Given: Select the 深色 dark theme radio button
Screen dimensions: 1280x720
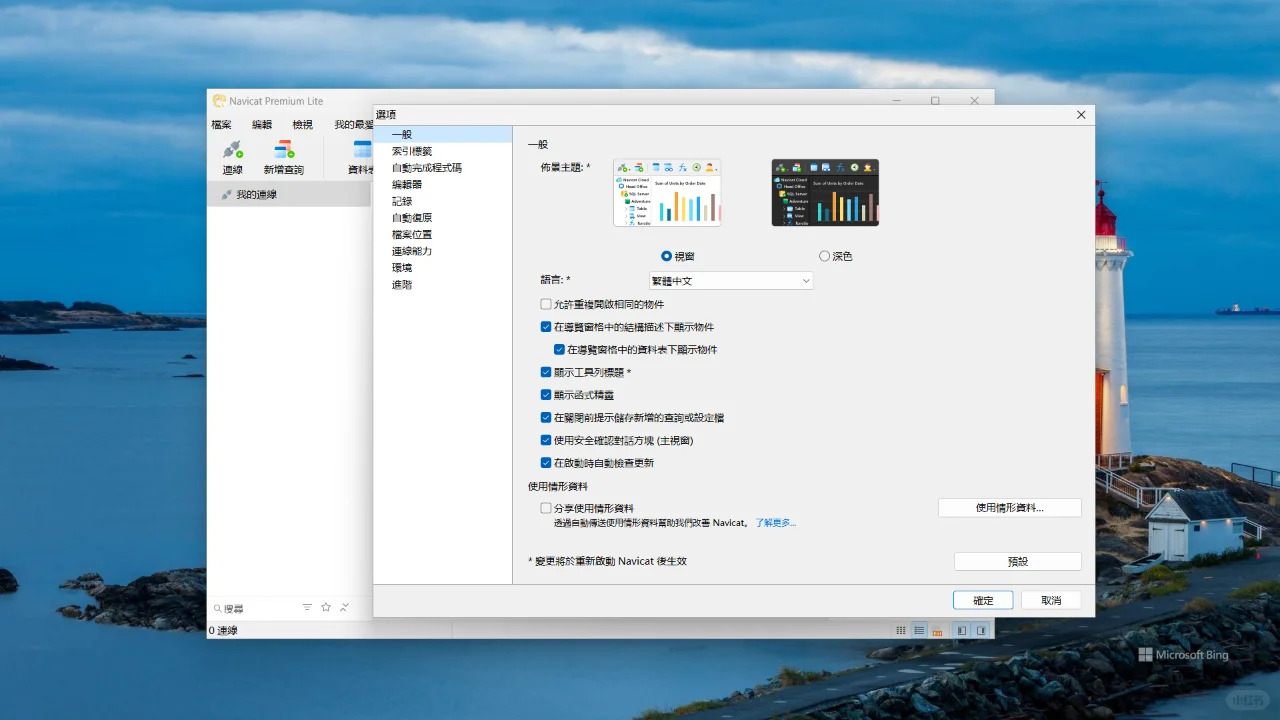Looking at the screenshot, I should click(825, 256).
